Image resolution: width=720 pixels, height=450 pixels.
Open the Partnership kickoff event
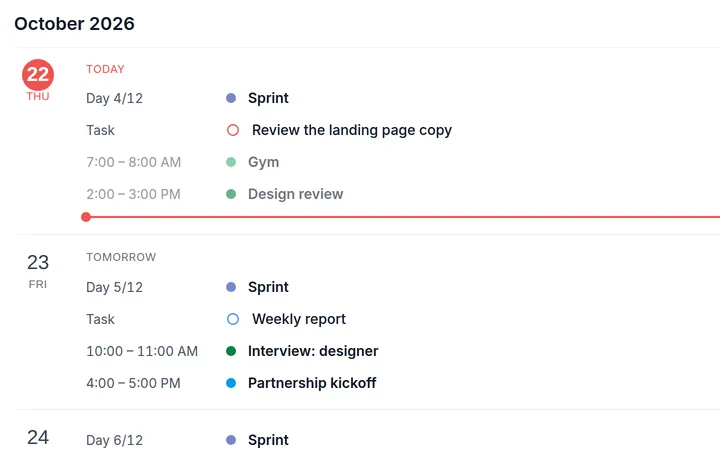(312, 383)
